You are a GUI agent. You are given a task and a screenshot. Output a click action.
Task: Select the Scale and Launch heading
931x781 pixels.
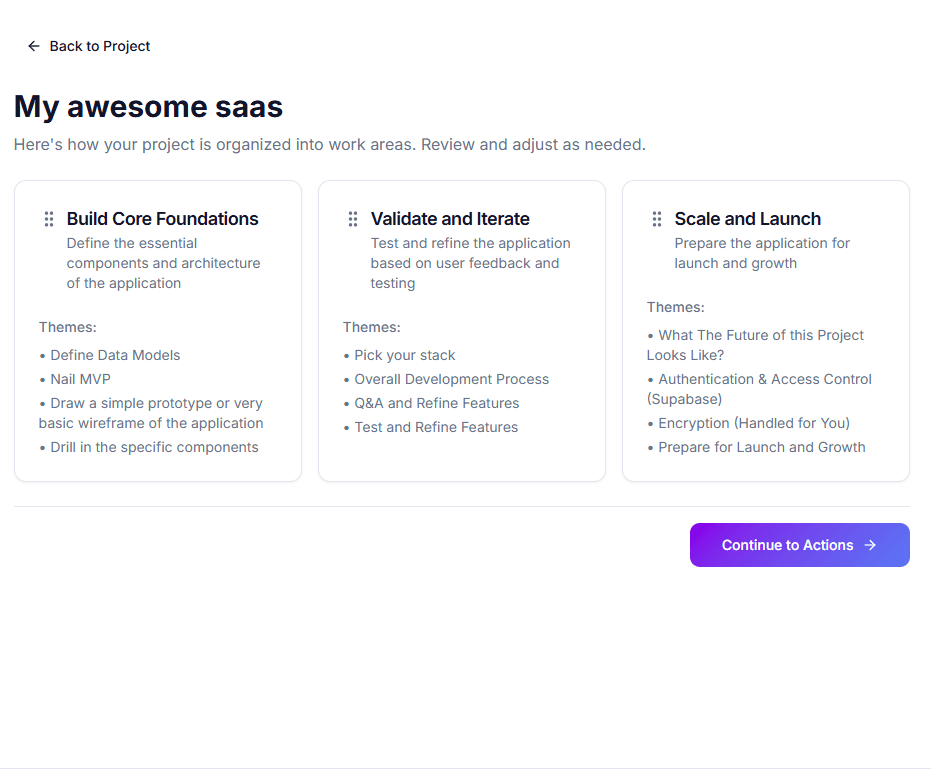click(x=748, y=219)
